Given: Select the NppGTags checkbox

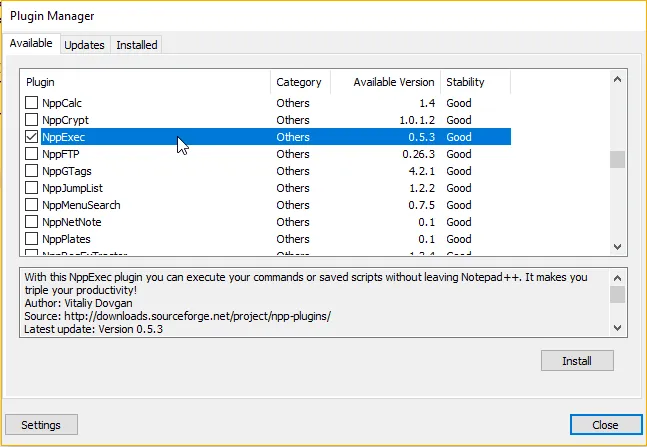Looking at the screenshot, I should 32,171.
